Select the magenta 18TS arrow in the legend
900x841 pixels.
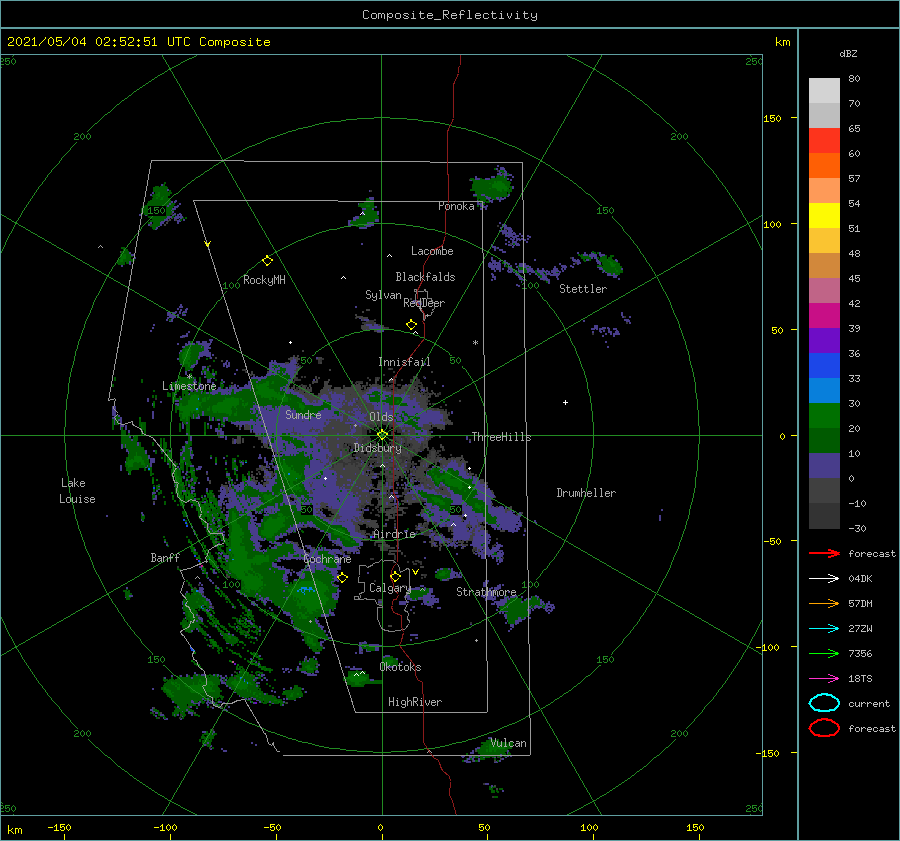pyautogui.click(x=824, y=679)
